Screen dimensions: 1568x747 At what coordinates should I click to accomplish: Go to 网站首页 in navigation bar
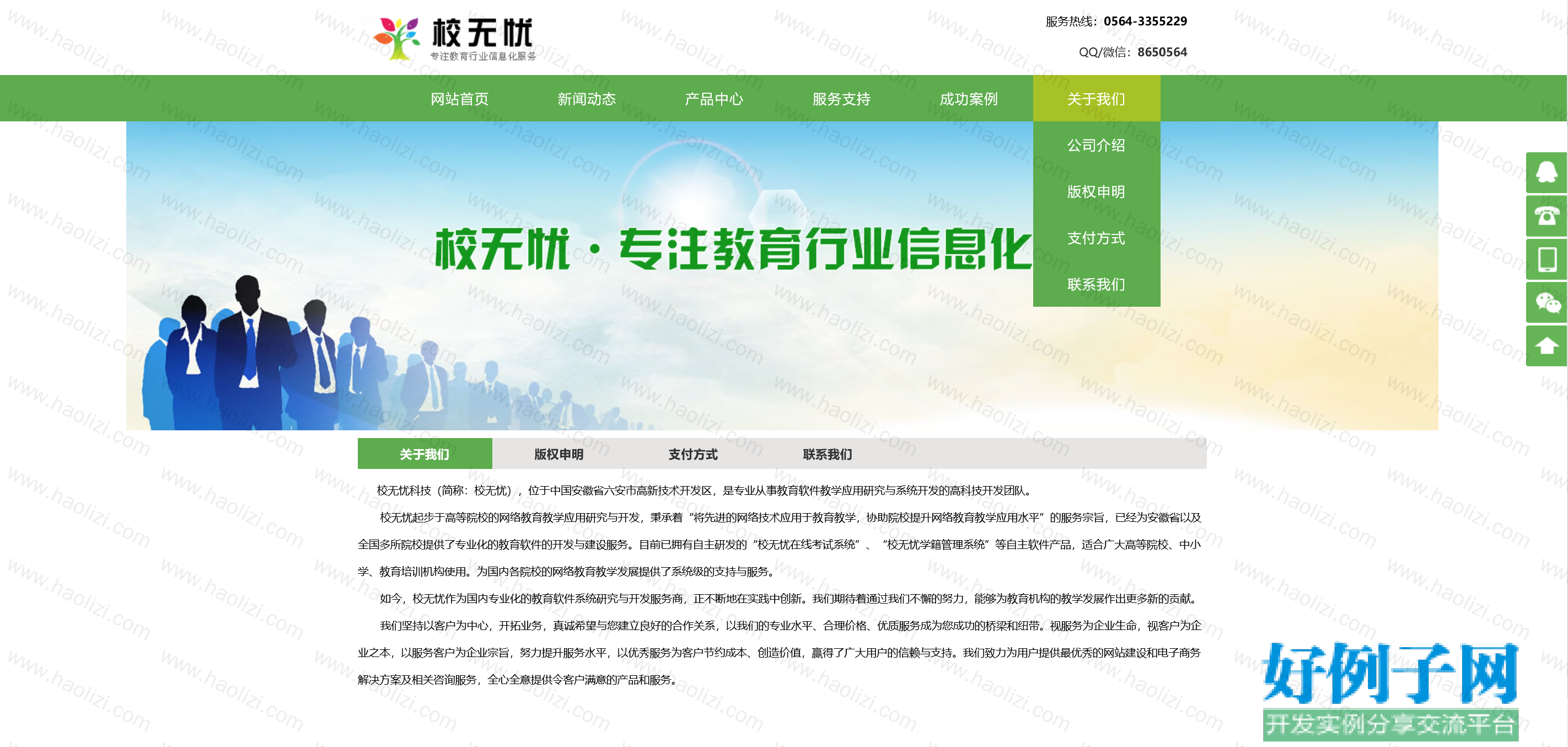pos(460,99)
